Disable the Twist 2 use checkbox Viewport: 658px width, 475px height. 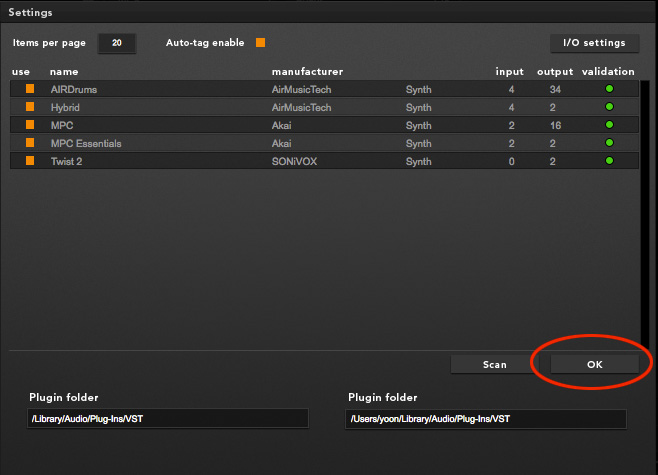[x=30, y=161]
